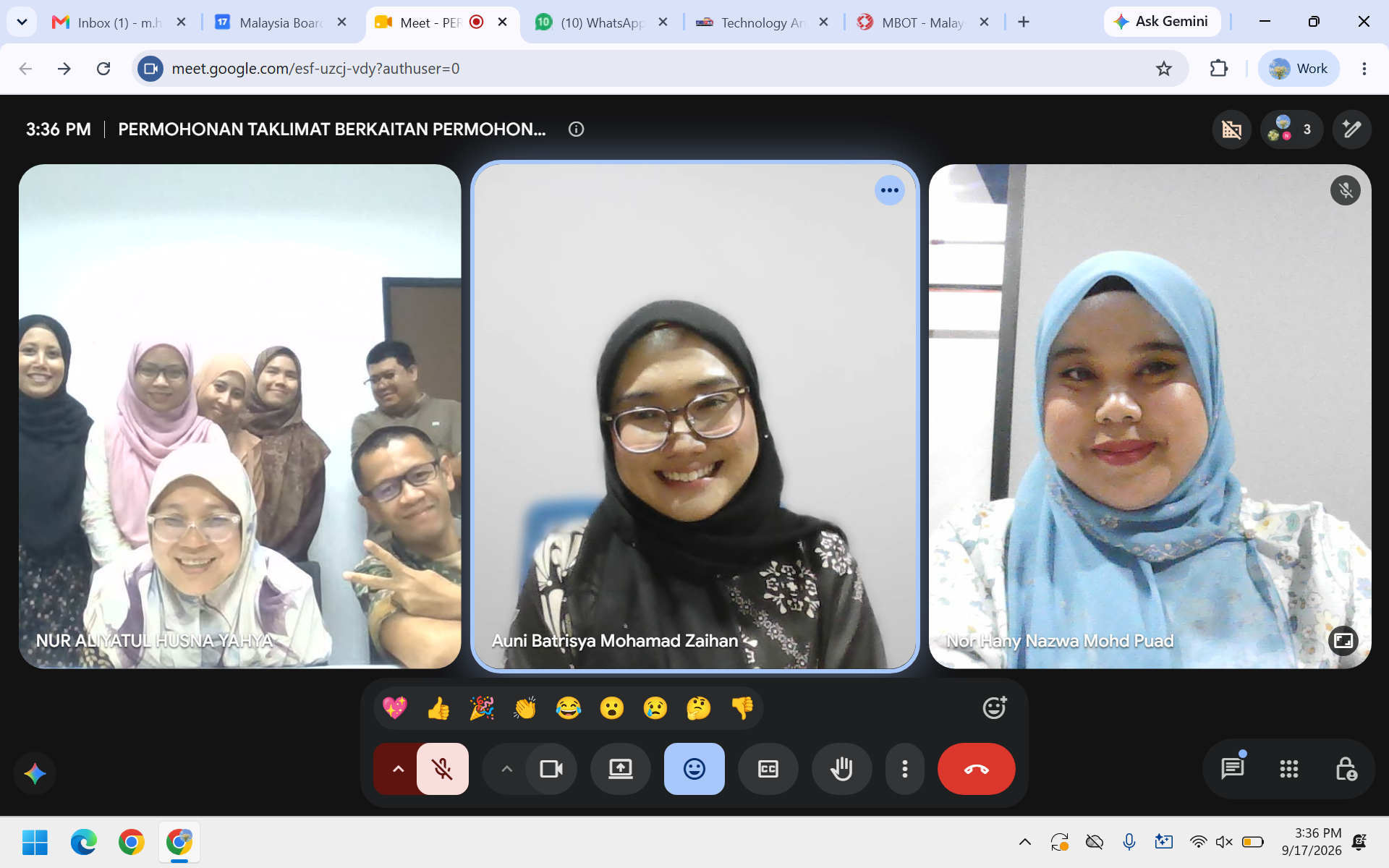
Task: Open the chat with everyone panel
Action: pos(1233,769)
